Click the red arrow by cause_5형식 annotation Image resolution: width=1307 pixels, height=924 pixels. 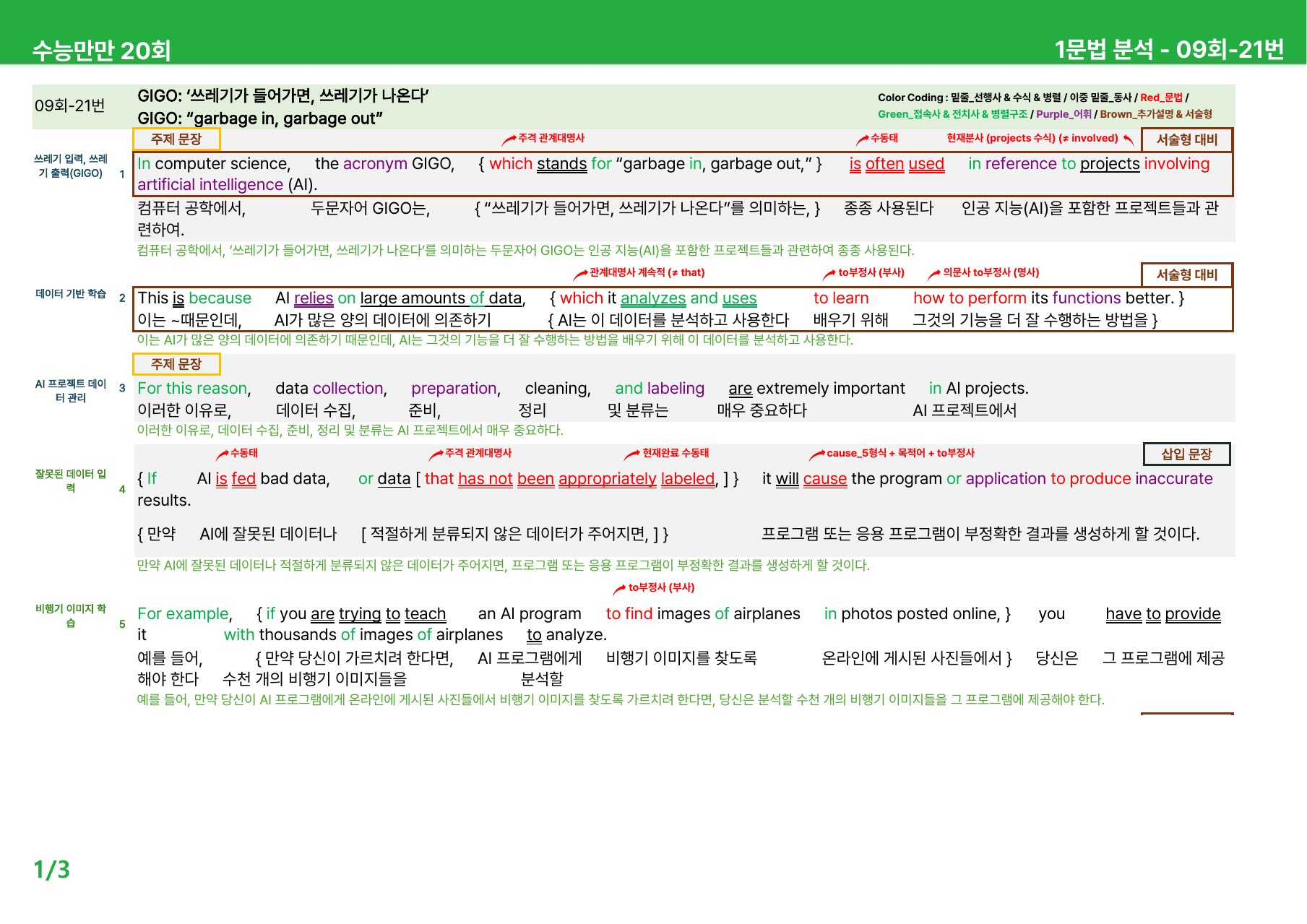pyautogui.click(x=816, y=454)
